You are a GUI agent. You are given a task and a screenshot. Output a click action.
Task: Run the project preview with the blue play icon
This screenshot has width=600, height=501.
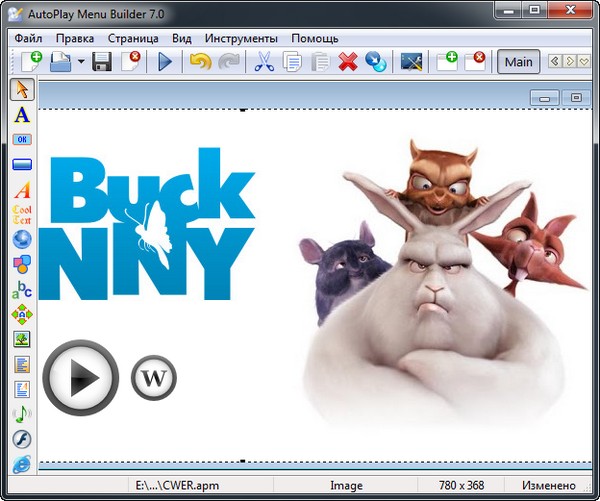point(165,62)
